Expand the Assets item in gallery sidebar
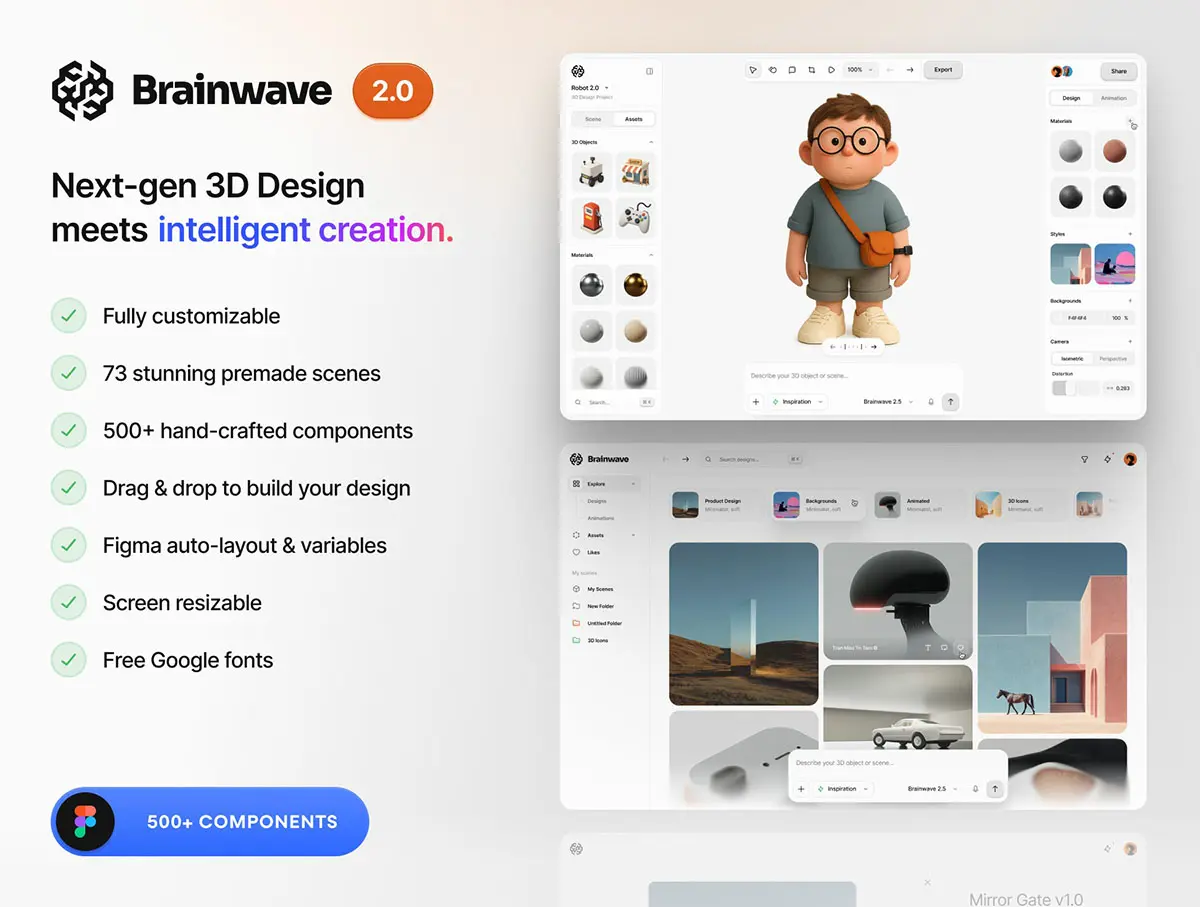1200x907 pixels. (x=604, y=535)
